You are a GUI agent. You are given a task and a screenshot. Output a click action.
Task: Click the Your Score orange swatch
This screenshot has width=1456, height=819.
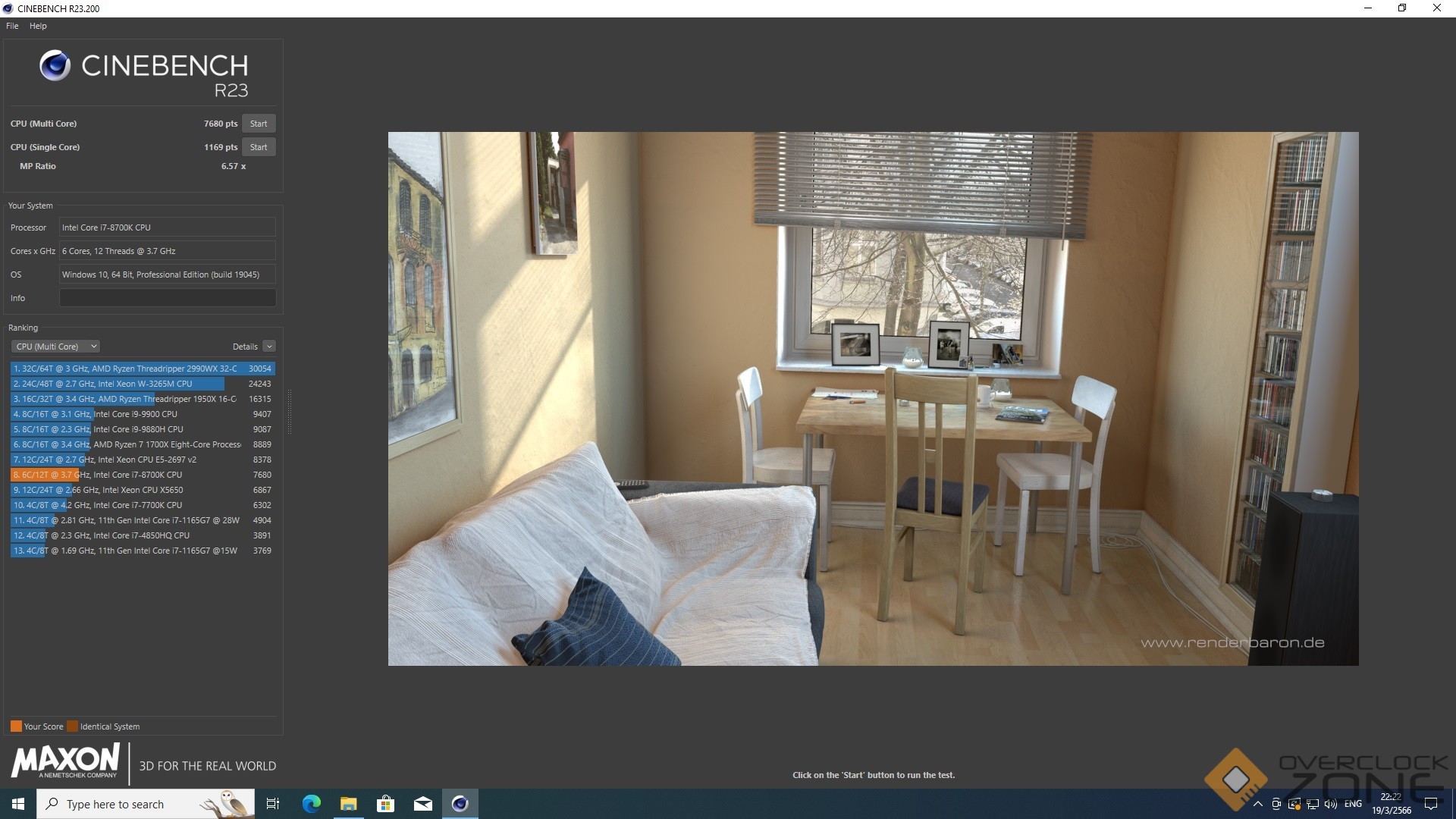click(x=16, y=726)
